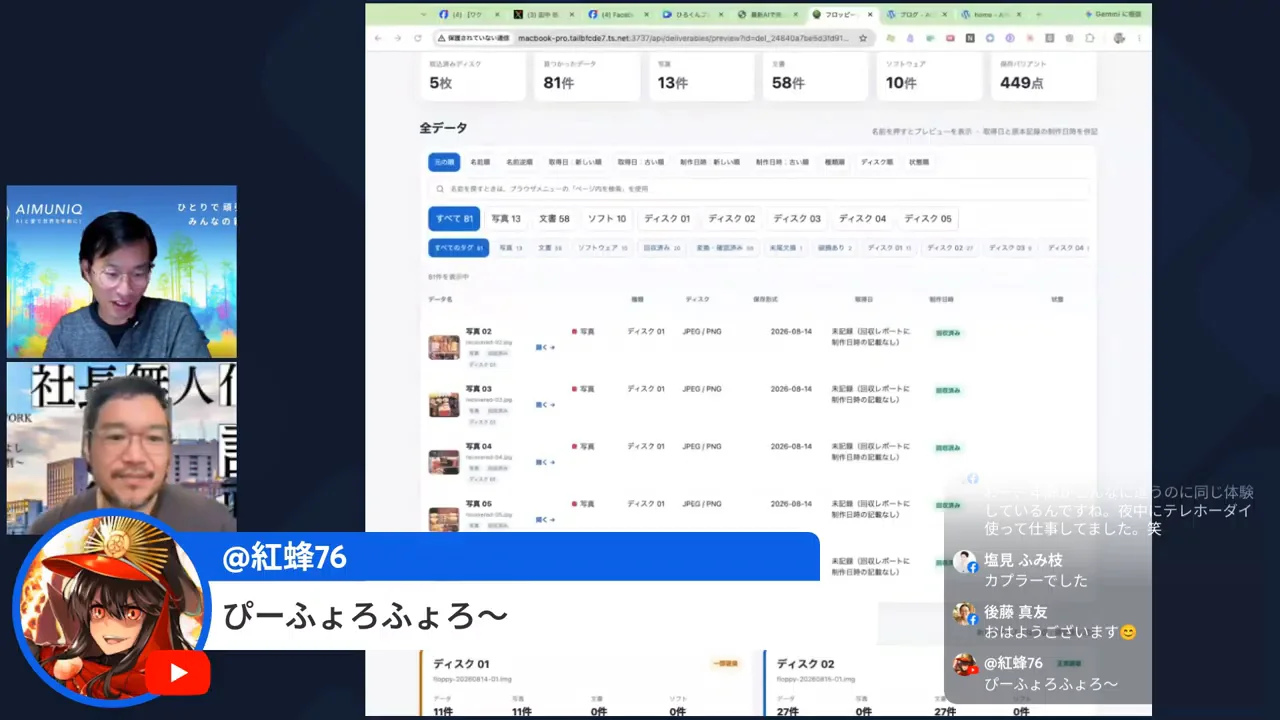Sort by 制作日時：古い順
The image size is (1280, 720).
(x=782, y=162)
